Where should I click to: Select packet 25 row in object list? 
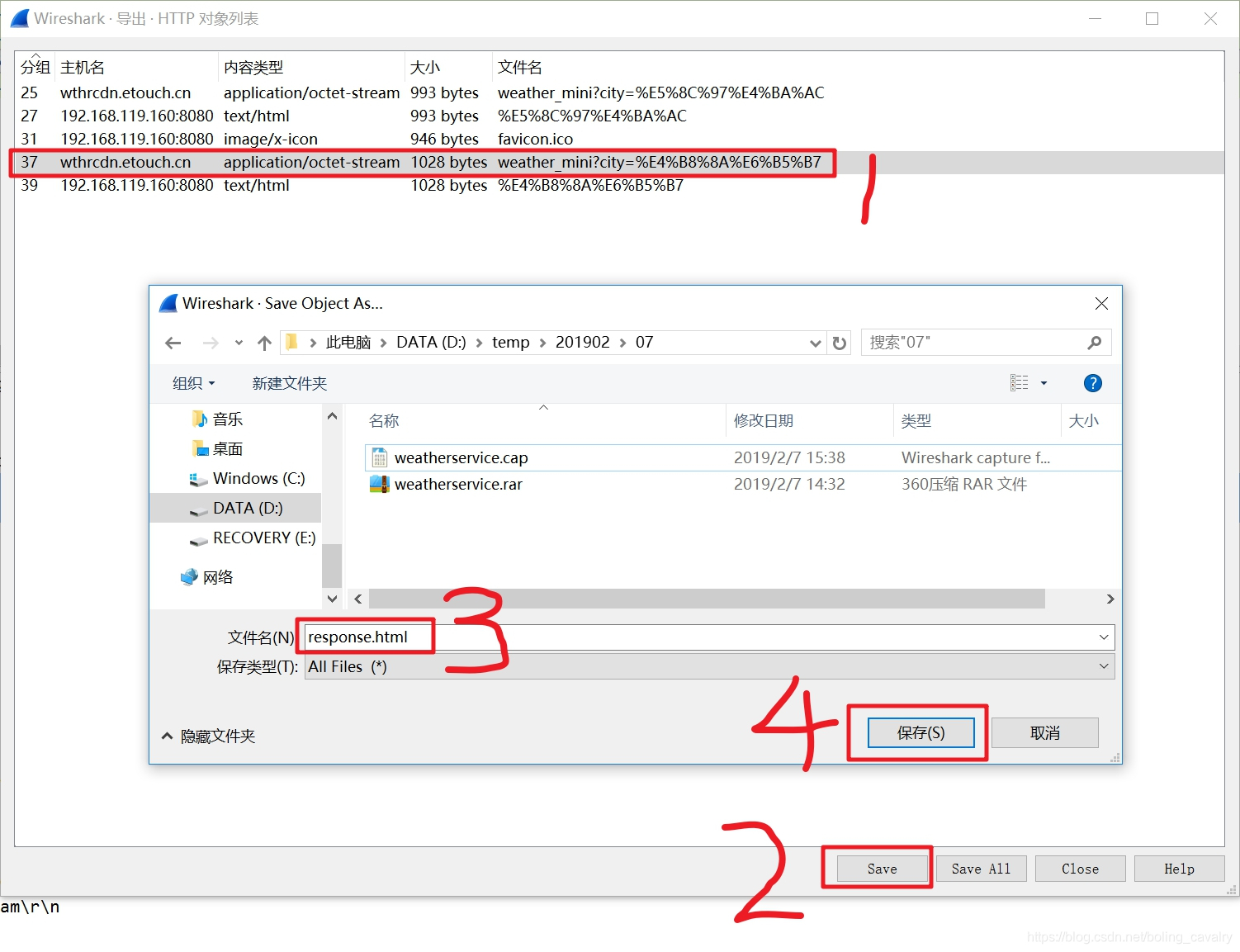click(x=619, y=92)
